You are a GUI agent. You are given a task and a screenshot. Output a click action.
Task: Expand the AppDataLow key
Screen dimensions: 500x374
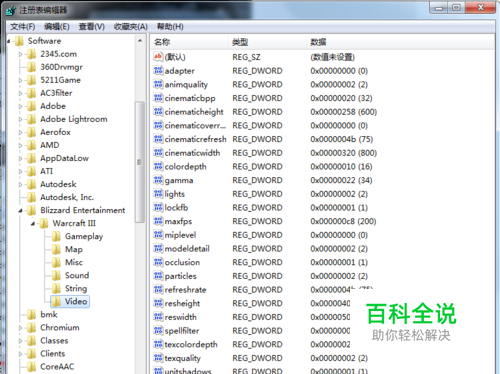click(20, 158)
